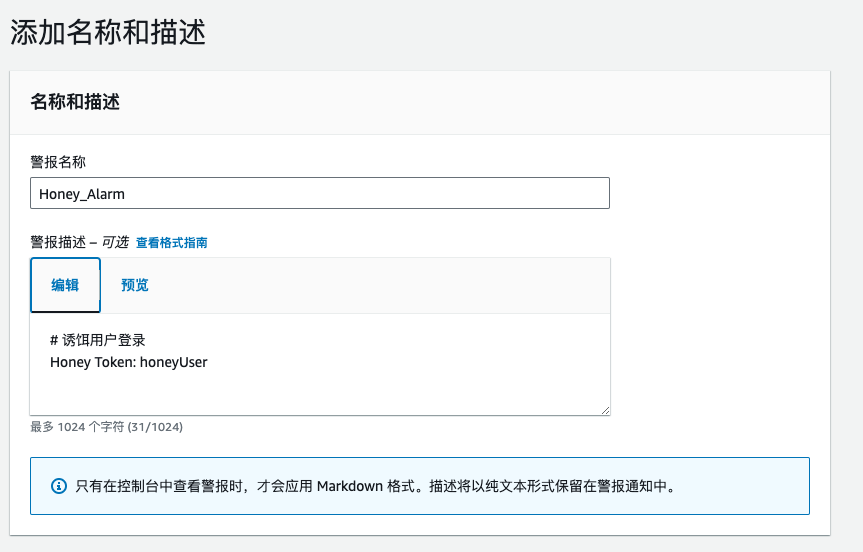Click the 'Honey_Alarm' text in name field
863x552 pixels.
(x=82, y=194)
